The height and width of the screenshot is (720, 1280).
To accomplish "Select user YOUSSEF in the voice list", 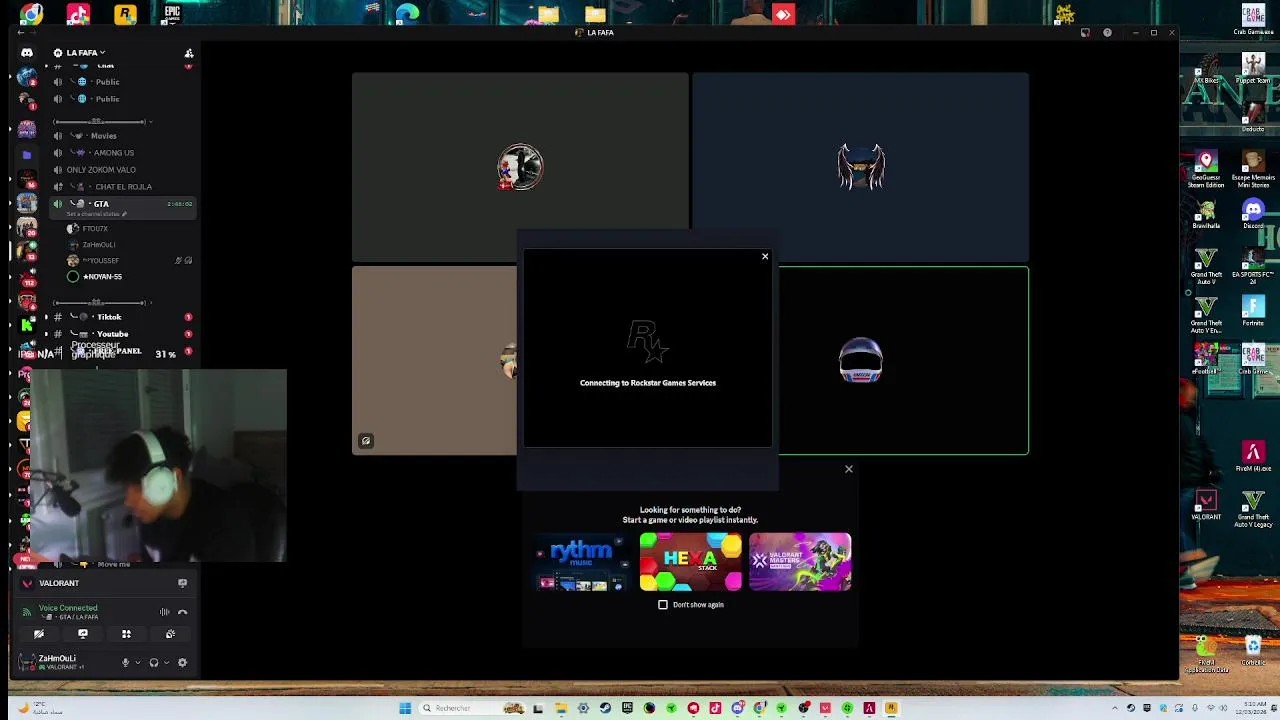I will pos(100,261).
